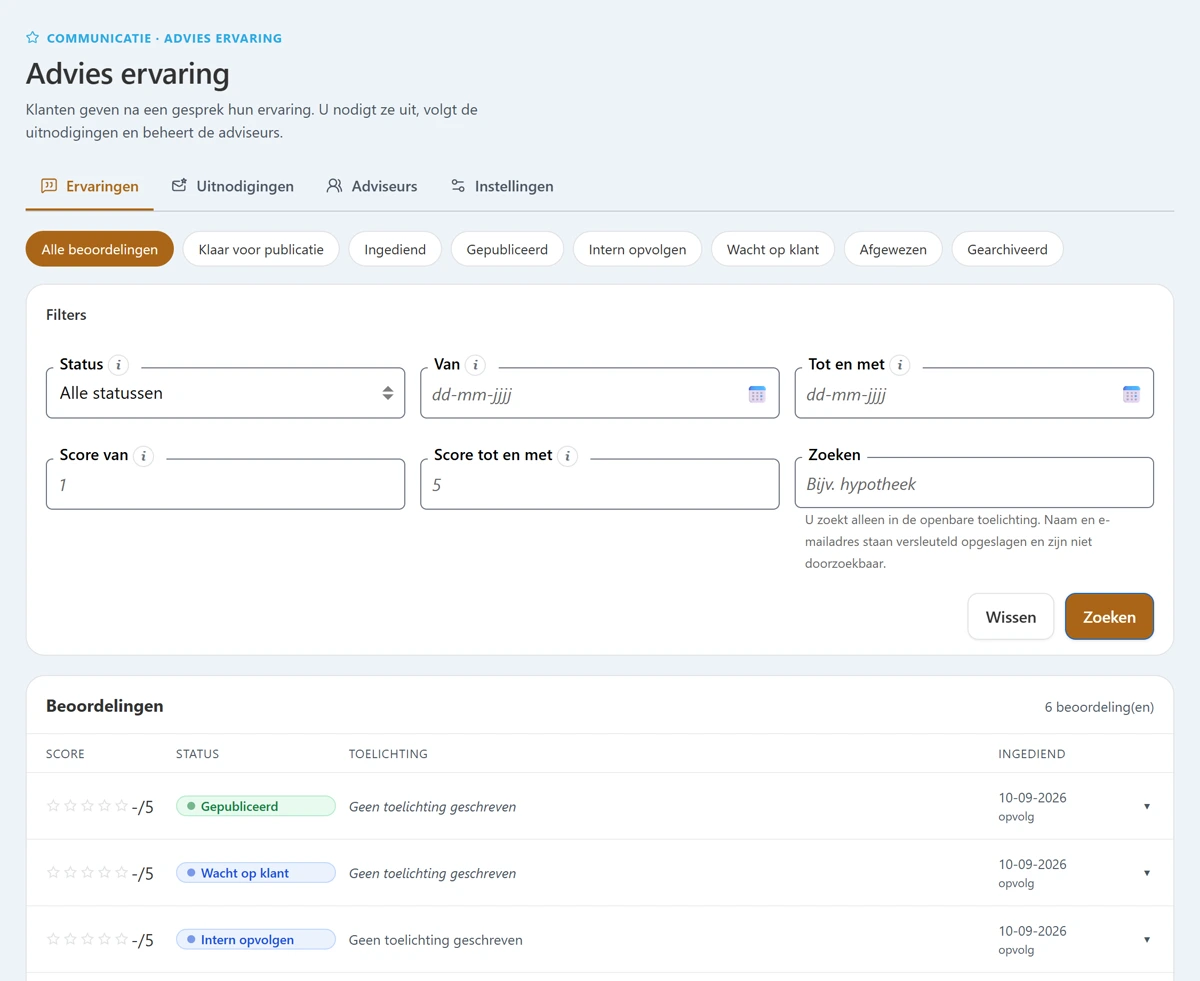Toggle the Klaar voor publicatie filter chip

[x=261, y=249]
